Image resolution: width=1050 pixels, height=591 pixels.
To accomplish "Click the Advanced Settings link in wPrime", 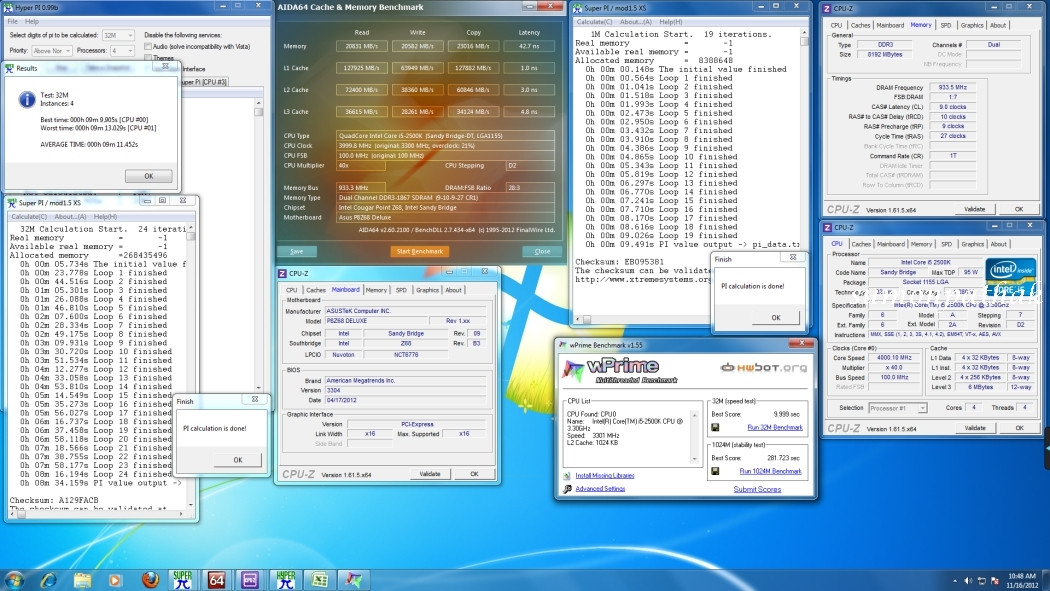I will click(x=600, y=489).
